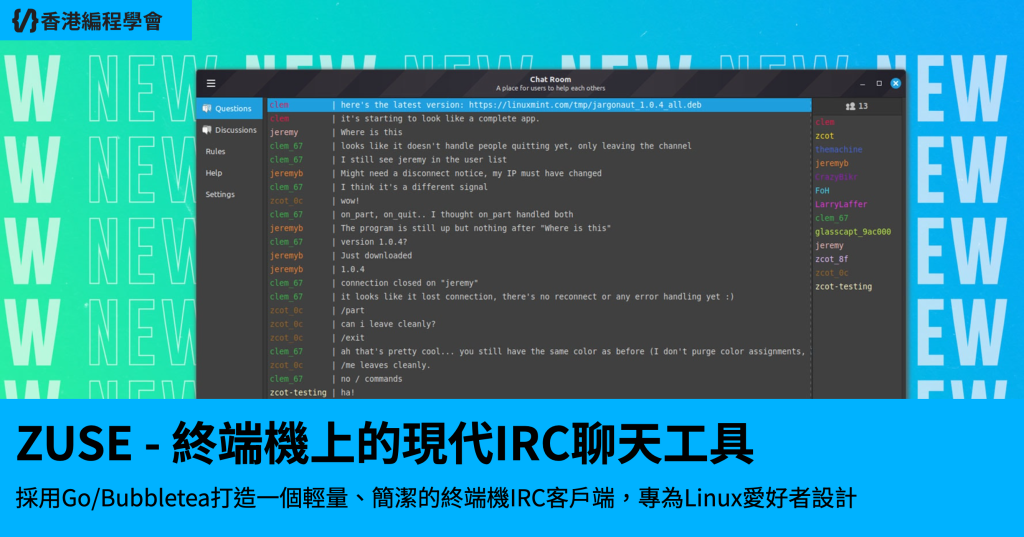Viewport: 1024px width, 537px height.
Task: Click message "ah that's pretty cool..."
Action: pyautogui.click(x=573, y=351)
